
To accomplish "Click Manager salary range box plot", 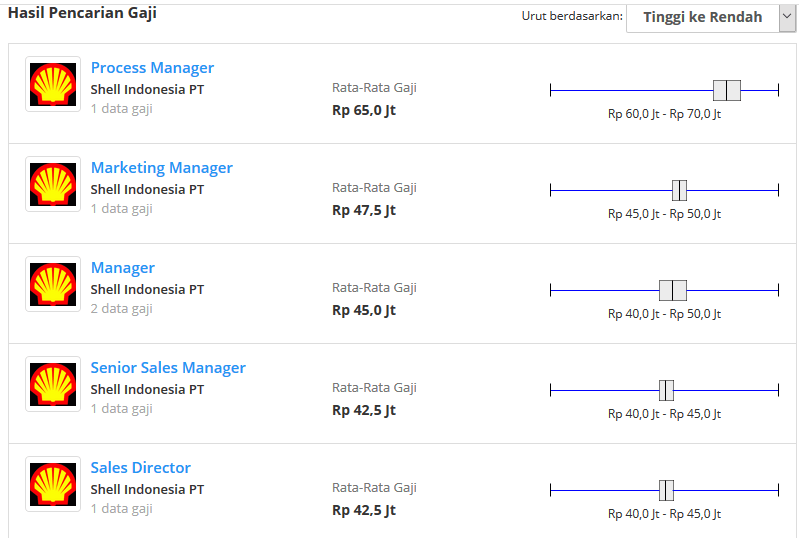I will click(x=673, y=290).
